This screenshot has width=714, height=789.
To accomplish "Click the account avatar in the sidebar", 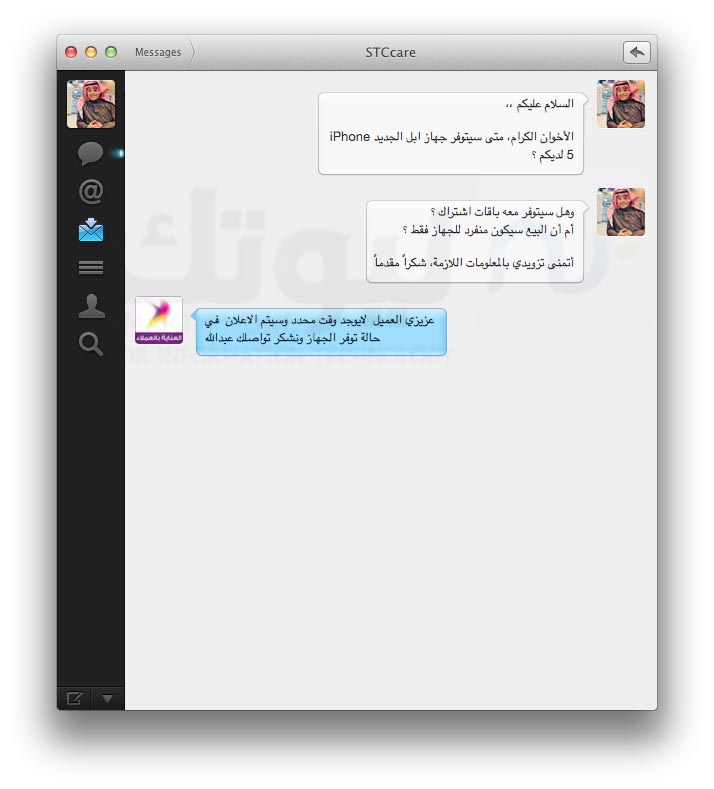I will [91, 104].
